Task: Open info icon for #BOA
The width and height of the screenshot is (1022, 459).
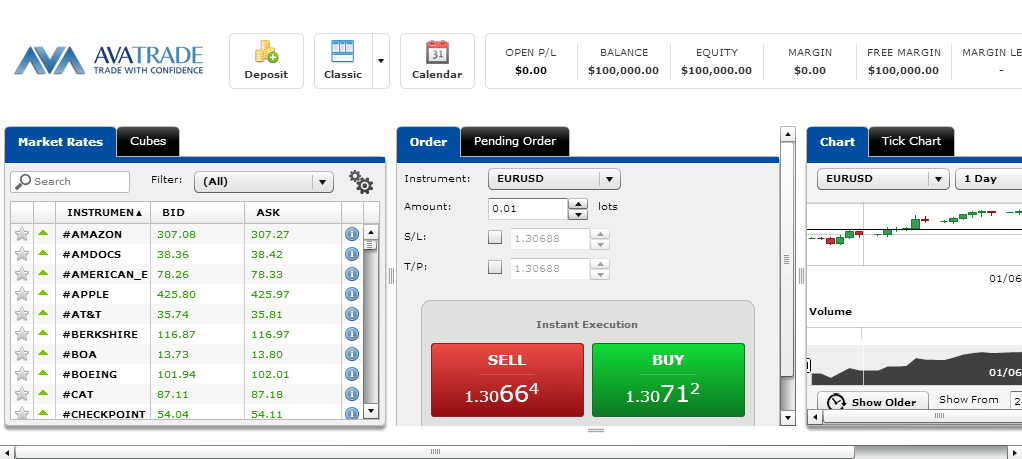Action: (x=352, y=354)
